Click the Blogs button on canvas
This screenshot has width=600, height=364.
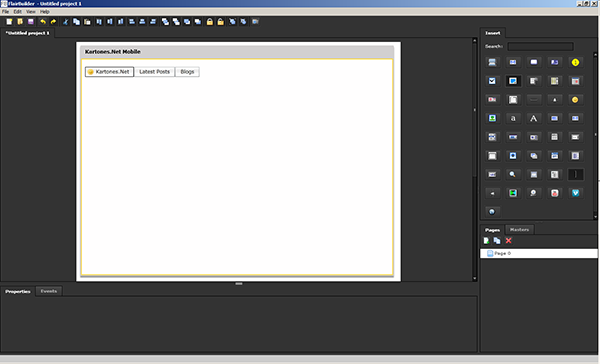187,72
